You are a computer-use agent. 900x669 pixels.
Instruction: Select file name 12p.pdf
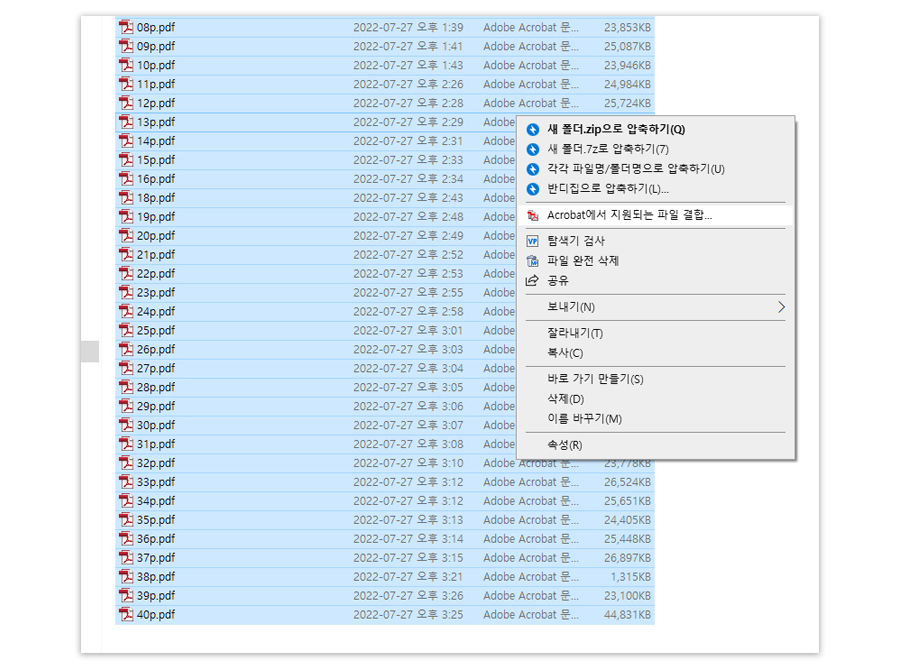(156, 103)
